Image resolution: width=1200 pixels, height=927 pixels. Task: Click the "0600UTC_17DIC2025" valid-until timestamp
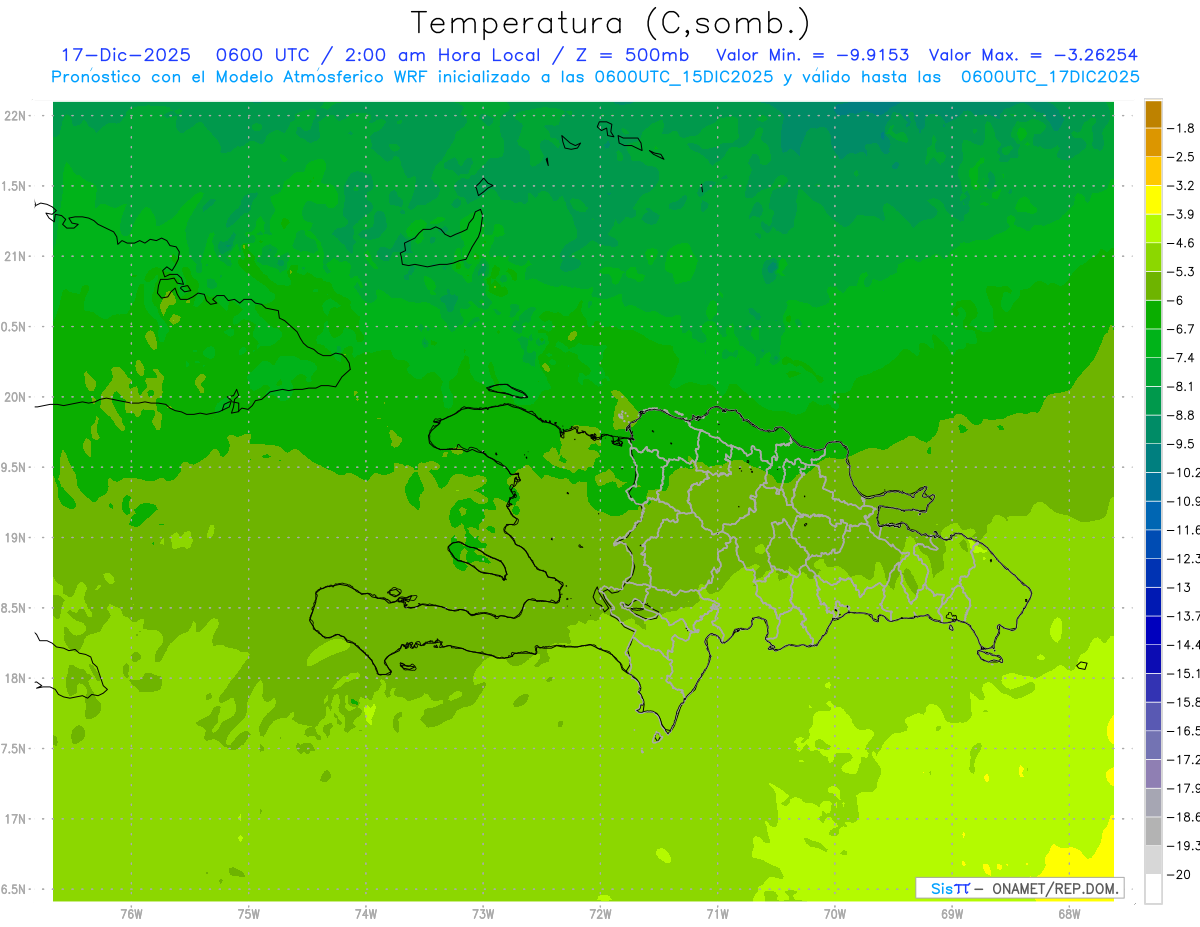click(x=1050, y=77)
